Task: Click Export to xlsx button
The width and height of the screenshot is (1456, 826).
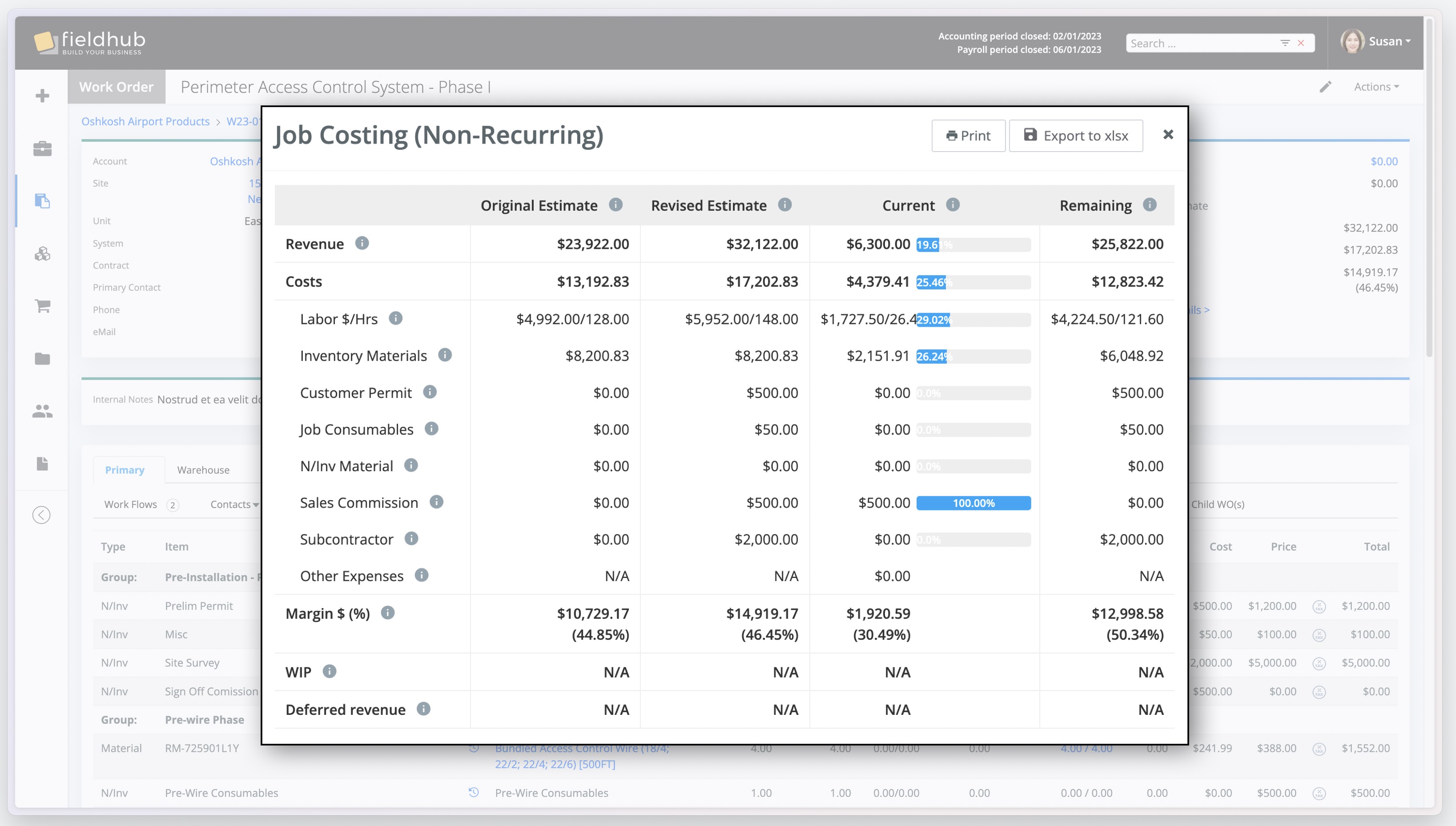Action: coord(1075,136)
